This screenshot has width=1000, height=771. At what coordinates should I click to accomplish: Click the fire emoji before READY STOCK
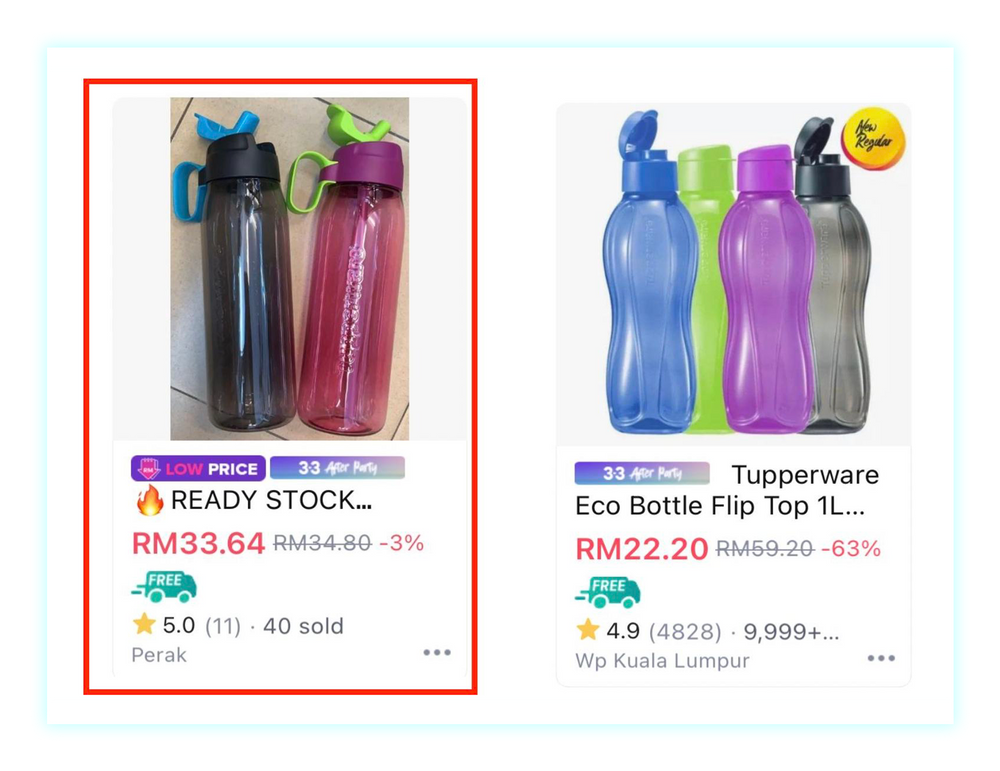[150, 500]
